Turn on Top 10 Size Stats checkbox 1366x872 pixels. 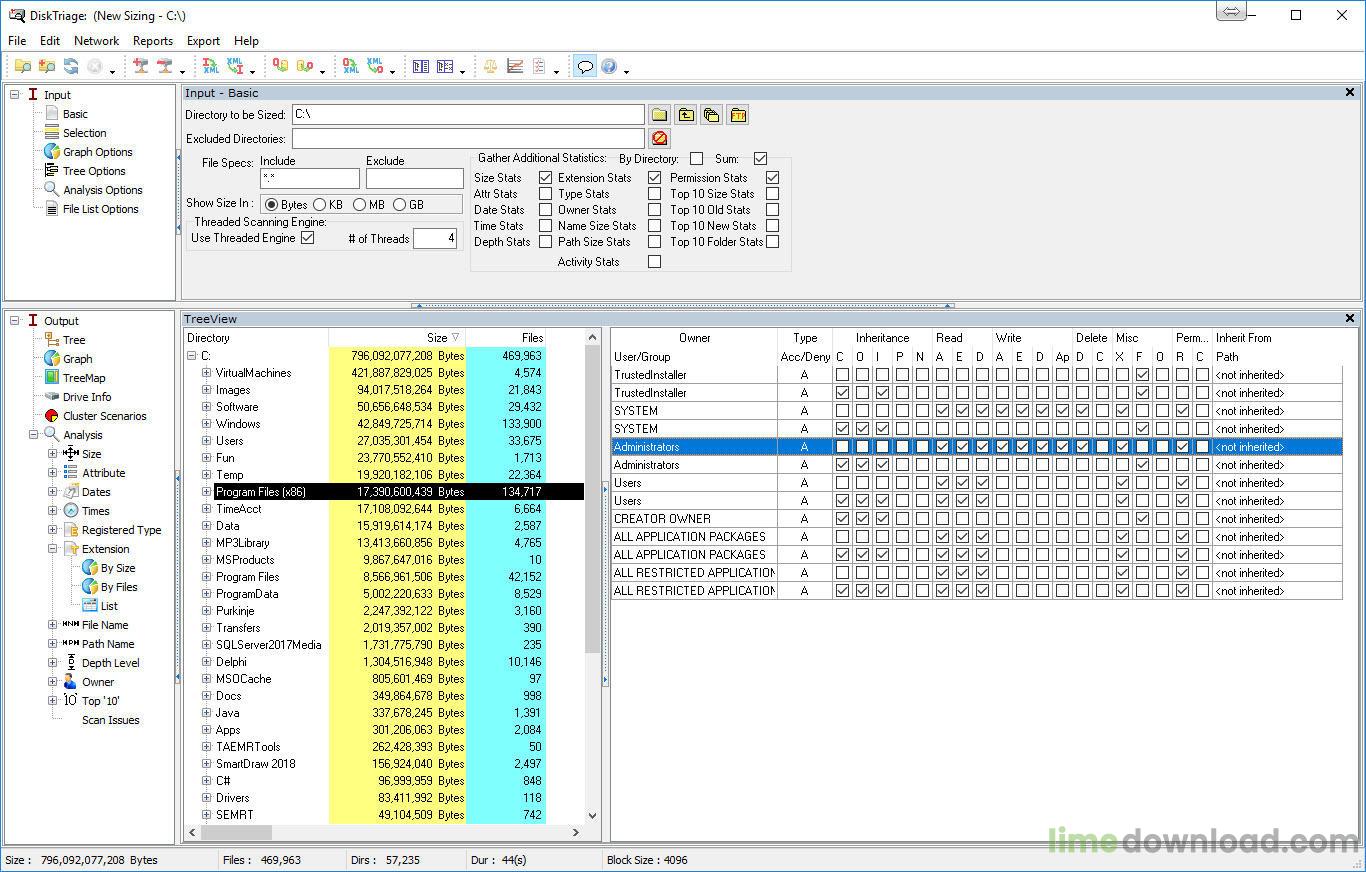pos(772,194)
